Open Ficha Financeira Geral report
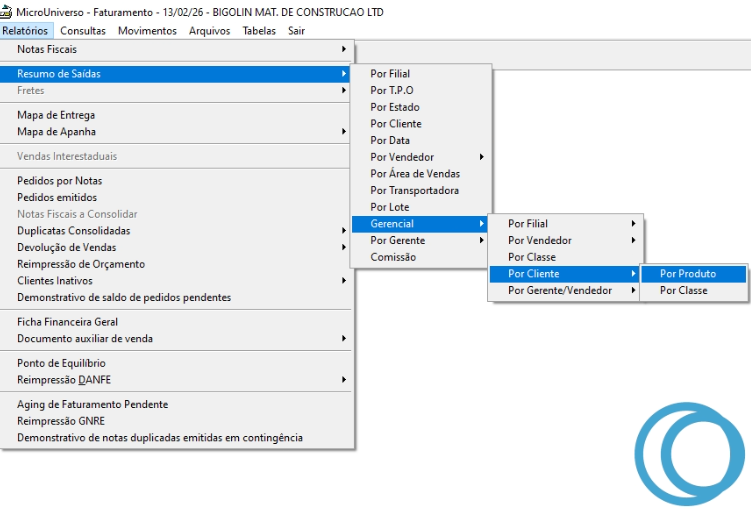751x509 pixels. (x=67, y=322)
